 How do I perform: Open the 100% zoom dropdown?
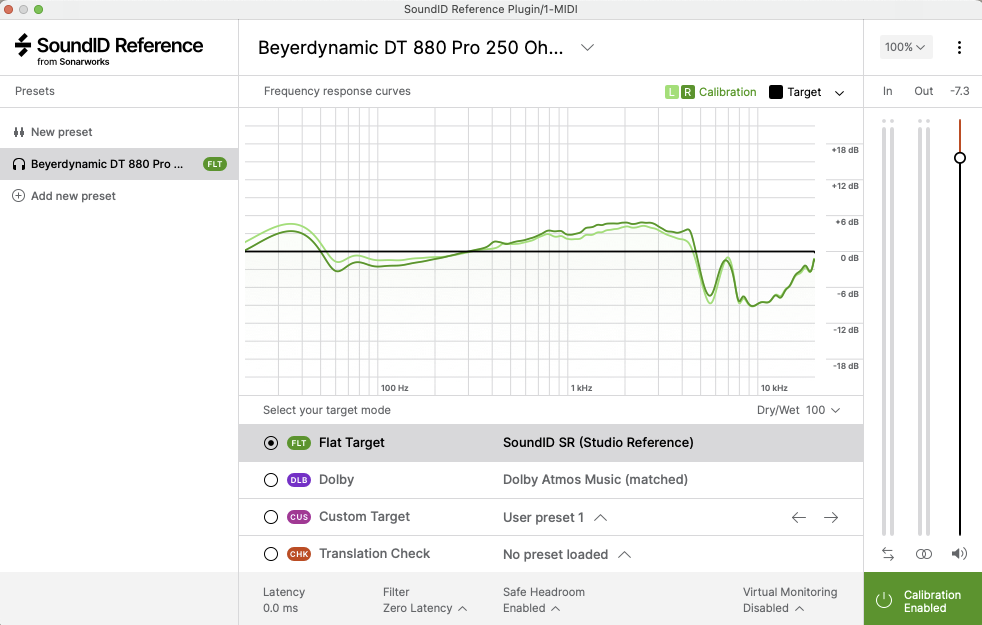click(x=906, y=47)
